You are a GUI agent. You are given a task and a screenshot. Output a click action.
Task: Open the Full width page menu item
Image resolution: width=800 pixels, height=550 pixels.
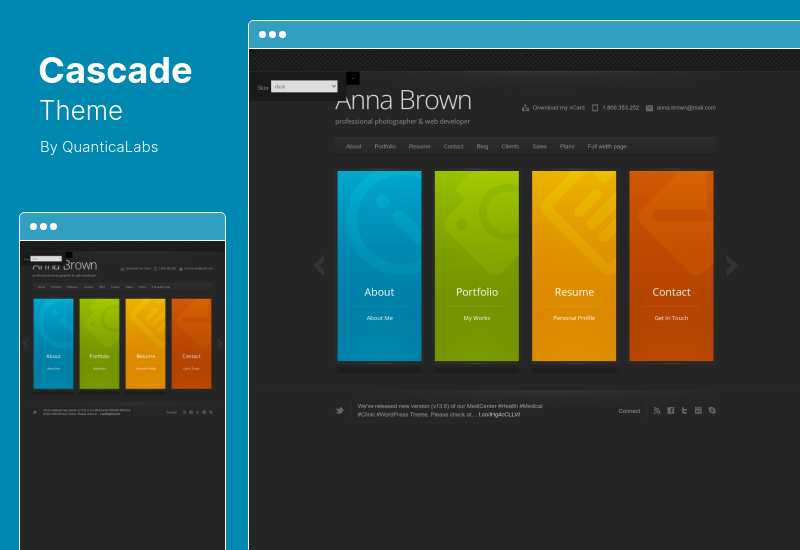click(x=607, y=146)
